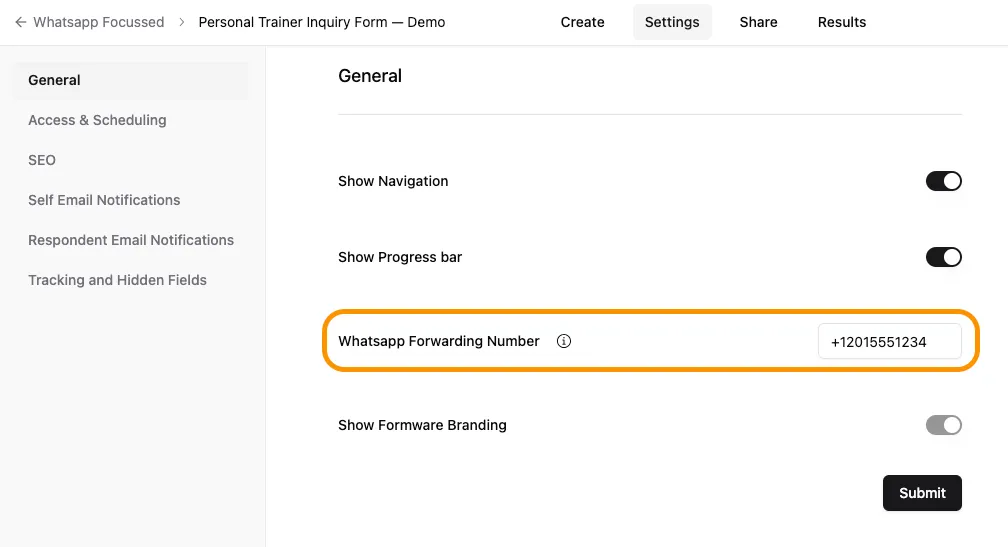Viewport: 1008px width, 547px height.
Task: Open Respondent Email Notifications settings
Action: (x=131, y=240)
